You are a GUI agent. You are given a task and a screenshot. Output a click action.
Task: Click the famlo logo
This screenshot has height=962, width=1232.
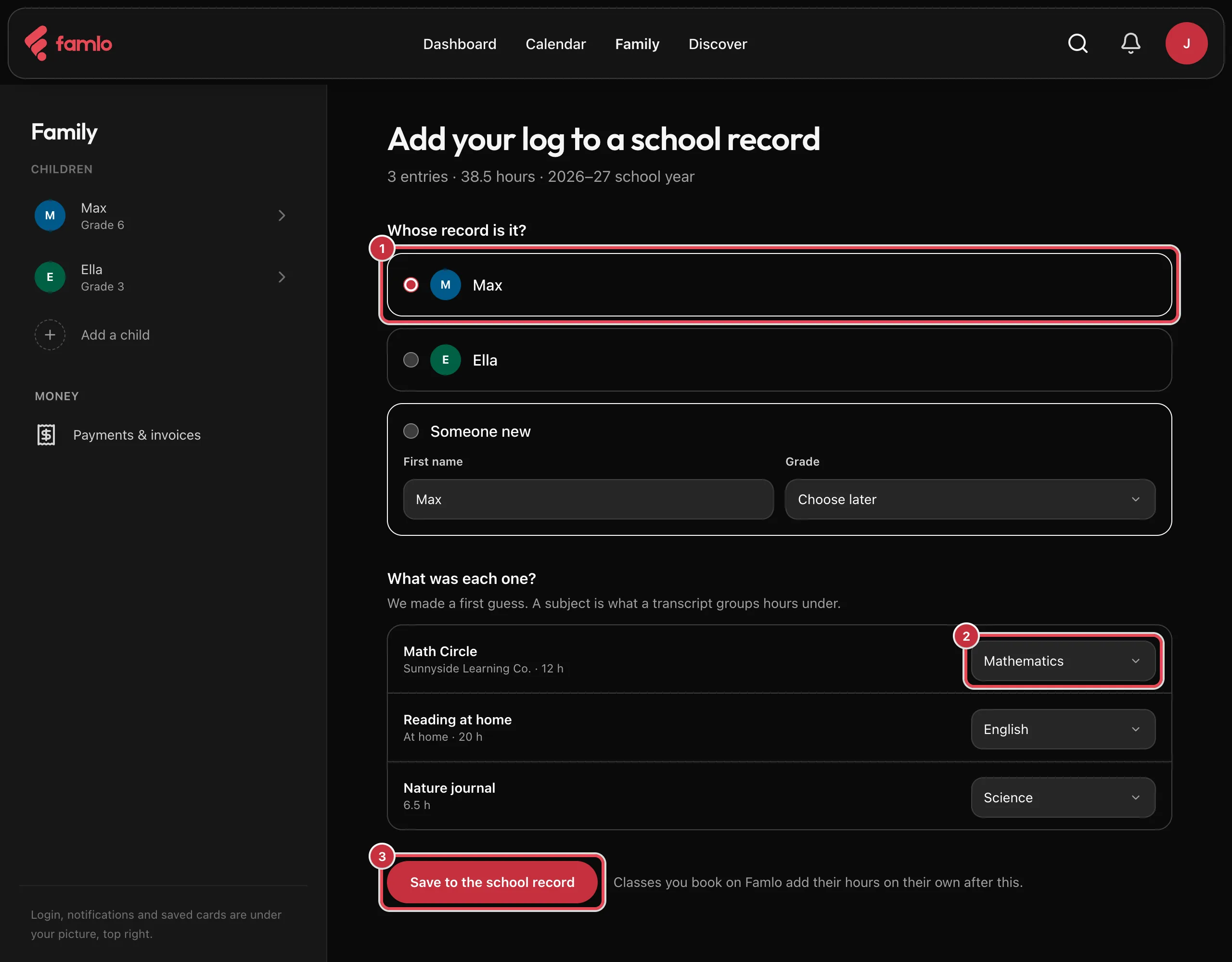click(x=68, y=43)
